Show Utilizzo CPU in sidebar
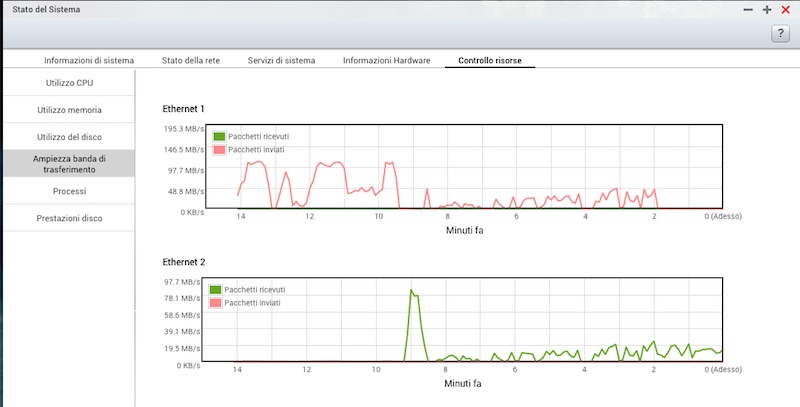This screenshot has height=407, width=800. [x=69, y=82]
